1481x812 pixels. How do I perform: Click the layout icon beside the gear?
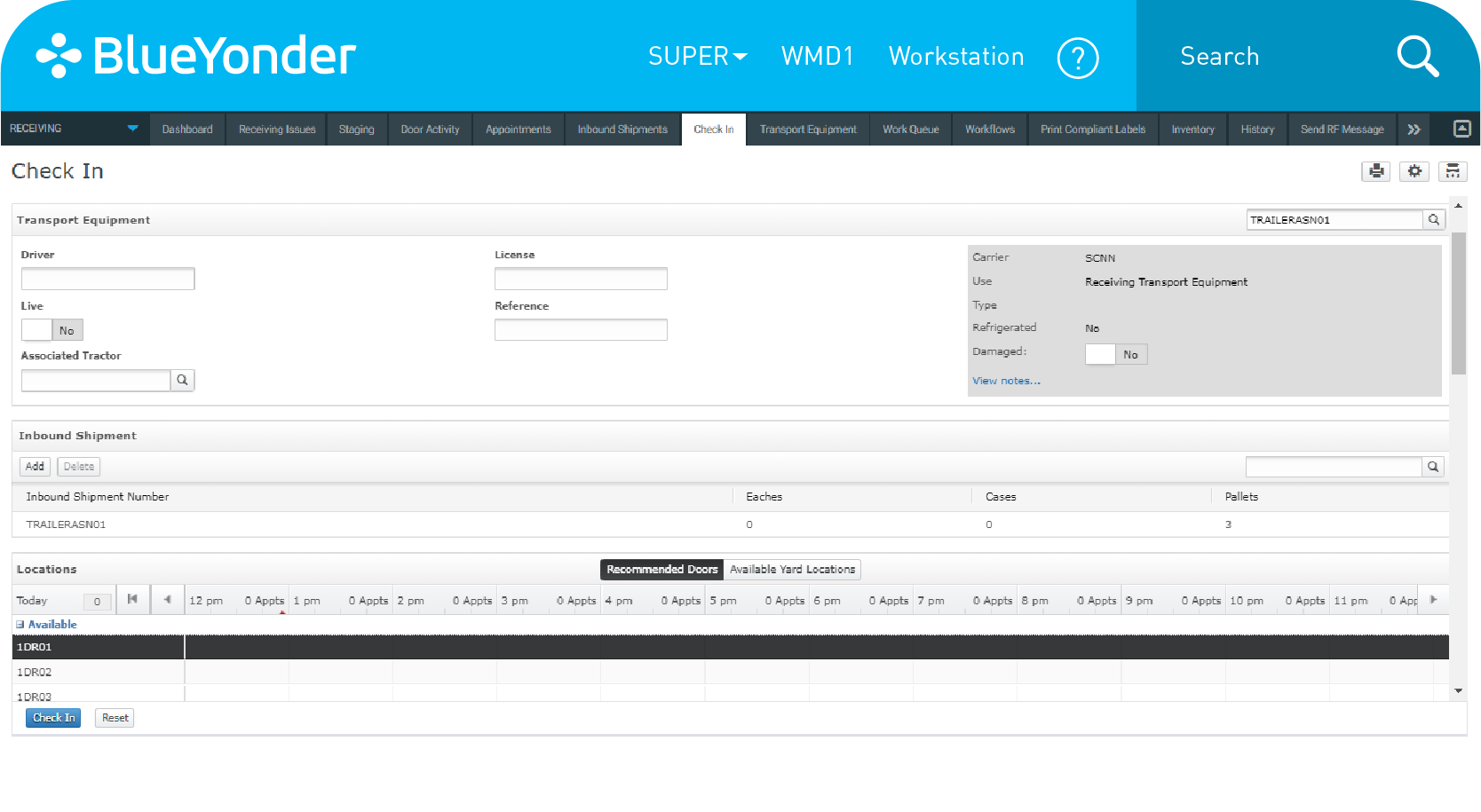(1453, 171)
